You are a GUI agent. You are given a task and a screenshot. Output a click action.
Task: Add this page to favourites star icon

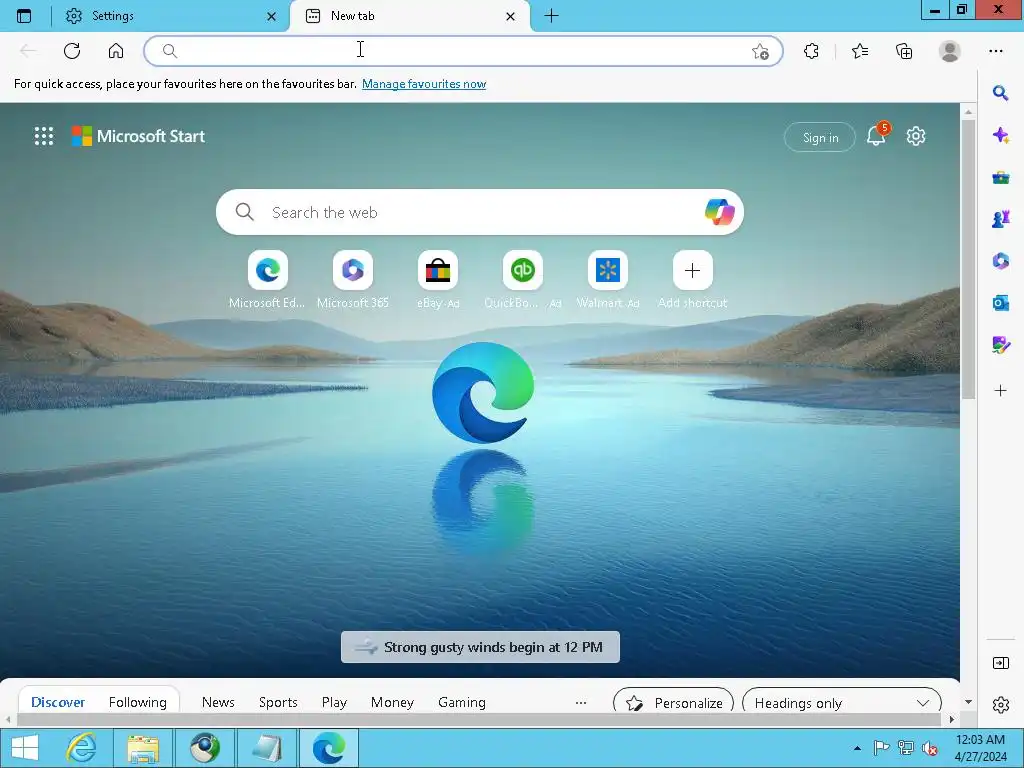pos(760,52)
